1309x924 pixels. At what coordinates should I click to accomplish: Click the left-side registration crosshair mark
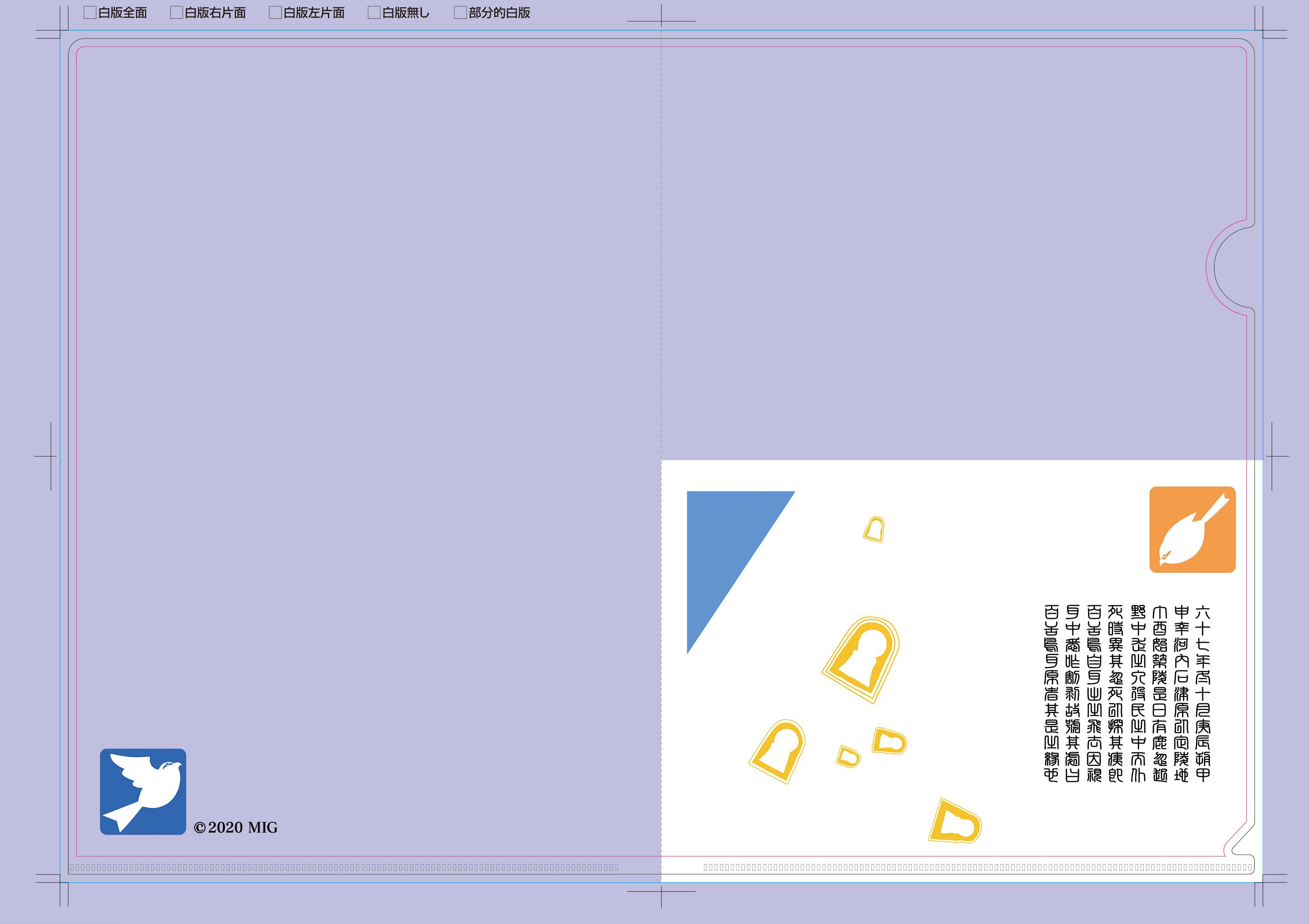(50, 456)
